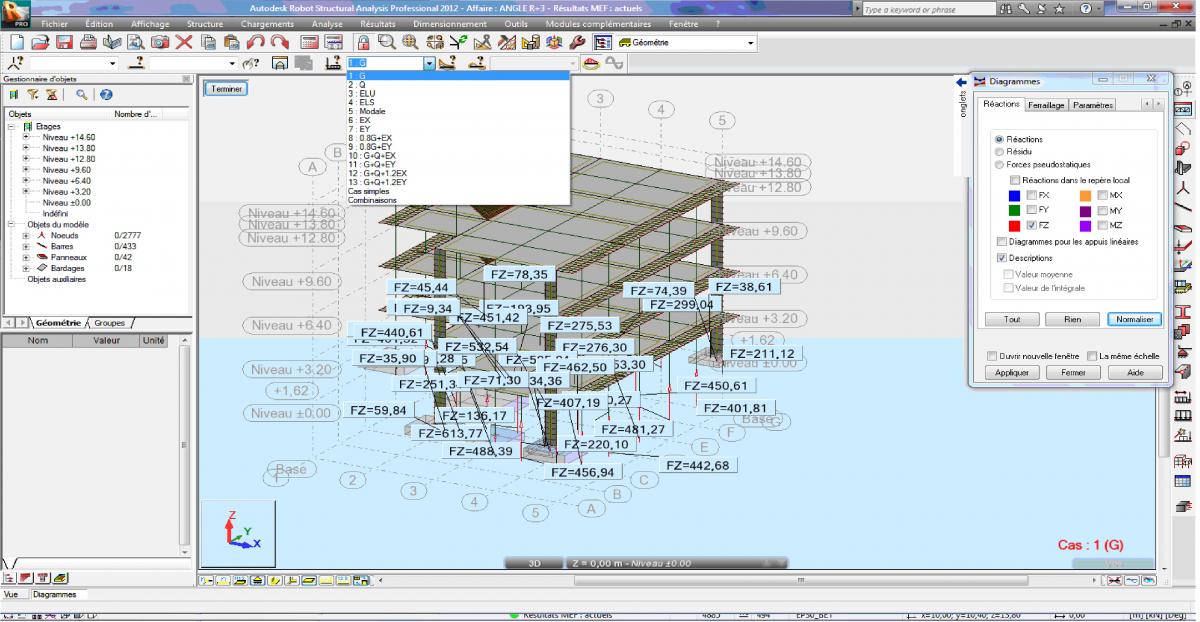Click the orange MX color swatch
This screenshot has width=1200, height=622.
(x=1085, y=195)
